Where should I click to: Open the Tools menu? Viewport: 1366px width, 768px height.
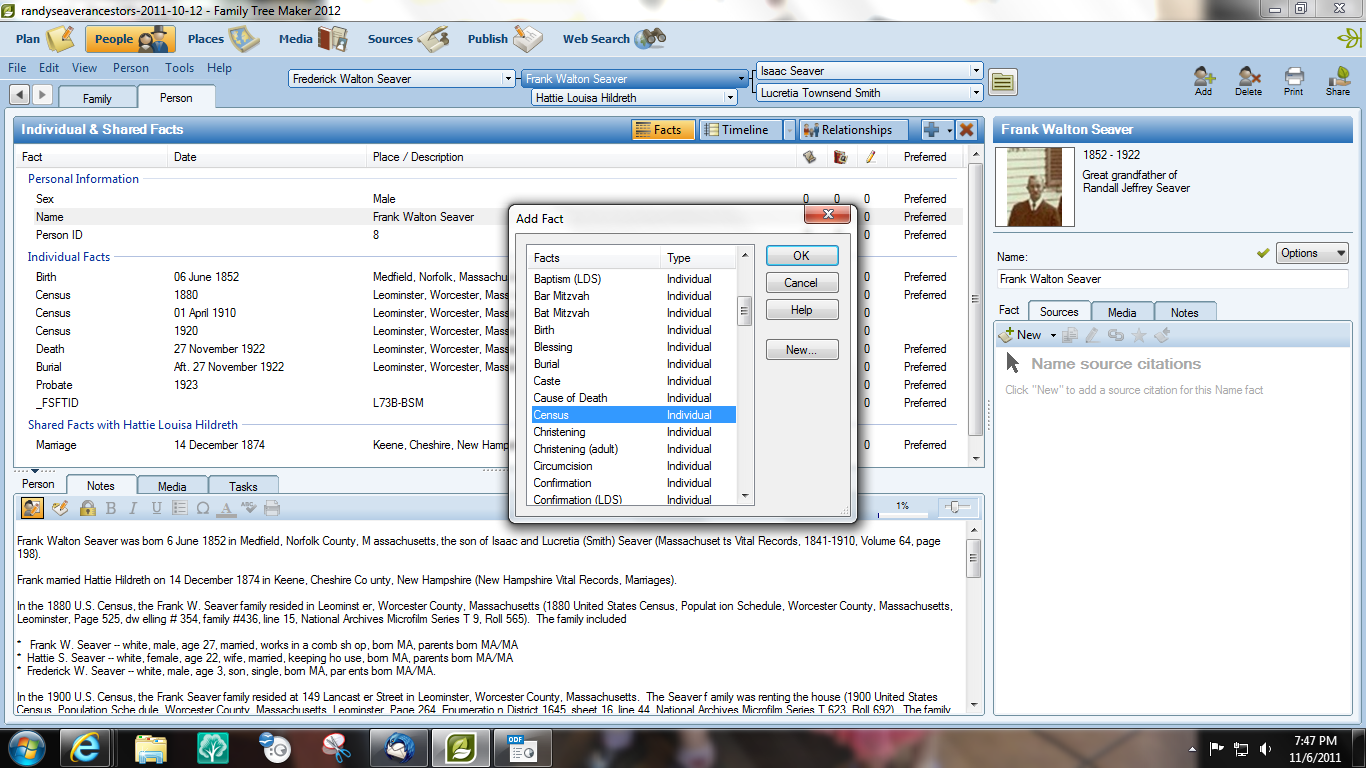coord(179,68)
